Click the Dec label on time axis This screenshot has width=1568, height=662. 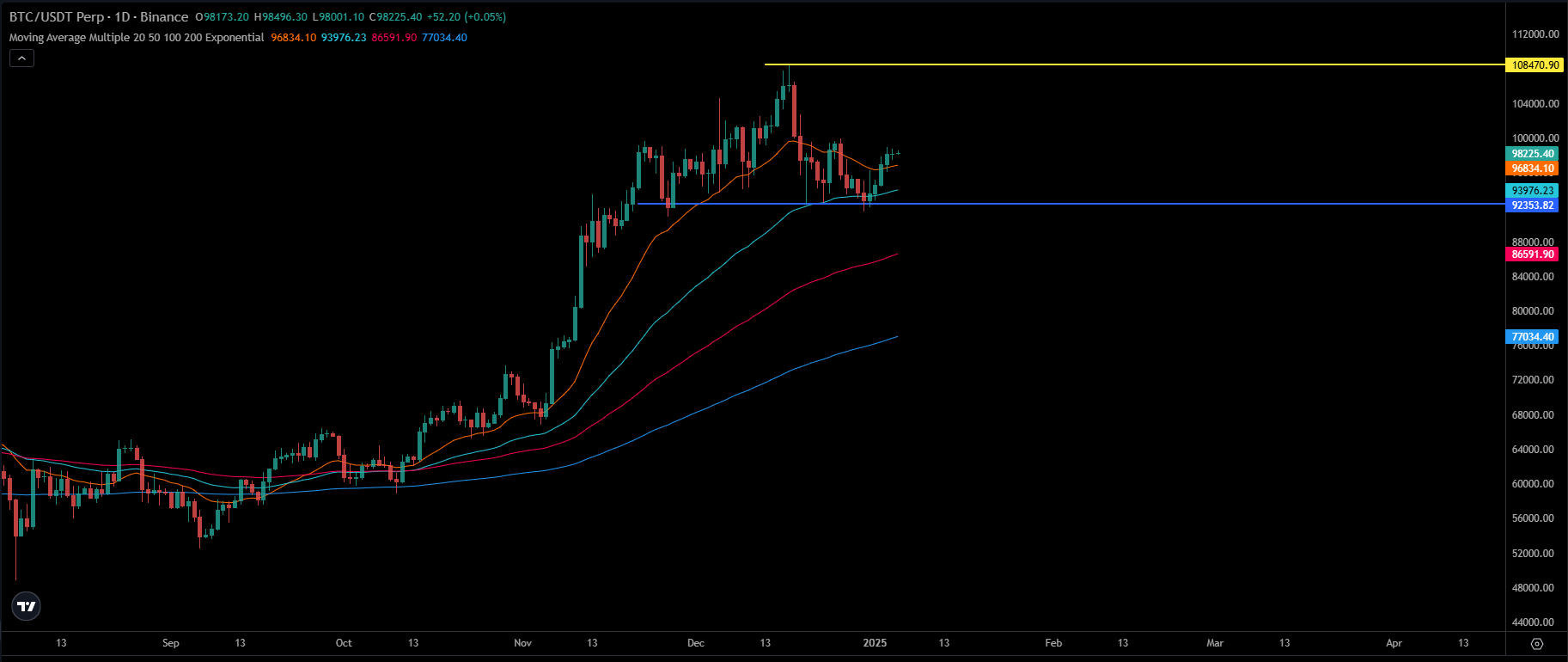[x=696, y=643]
